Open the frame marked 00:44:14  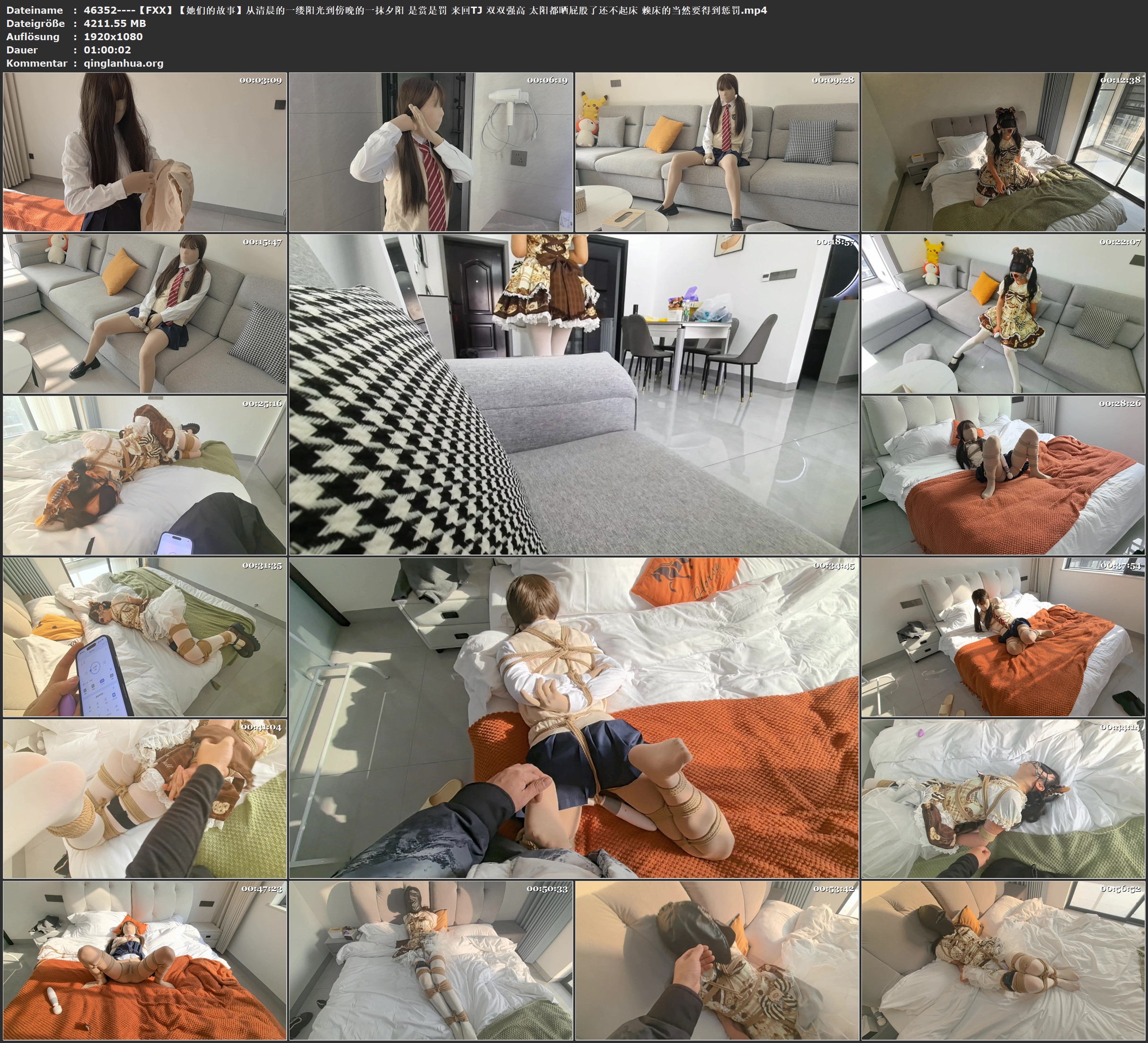[x=1003, y=799]
